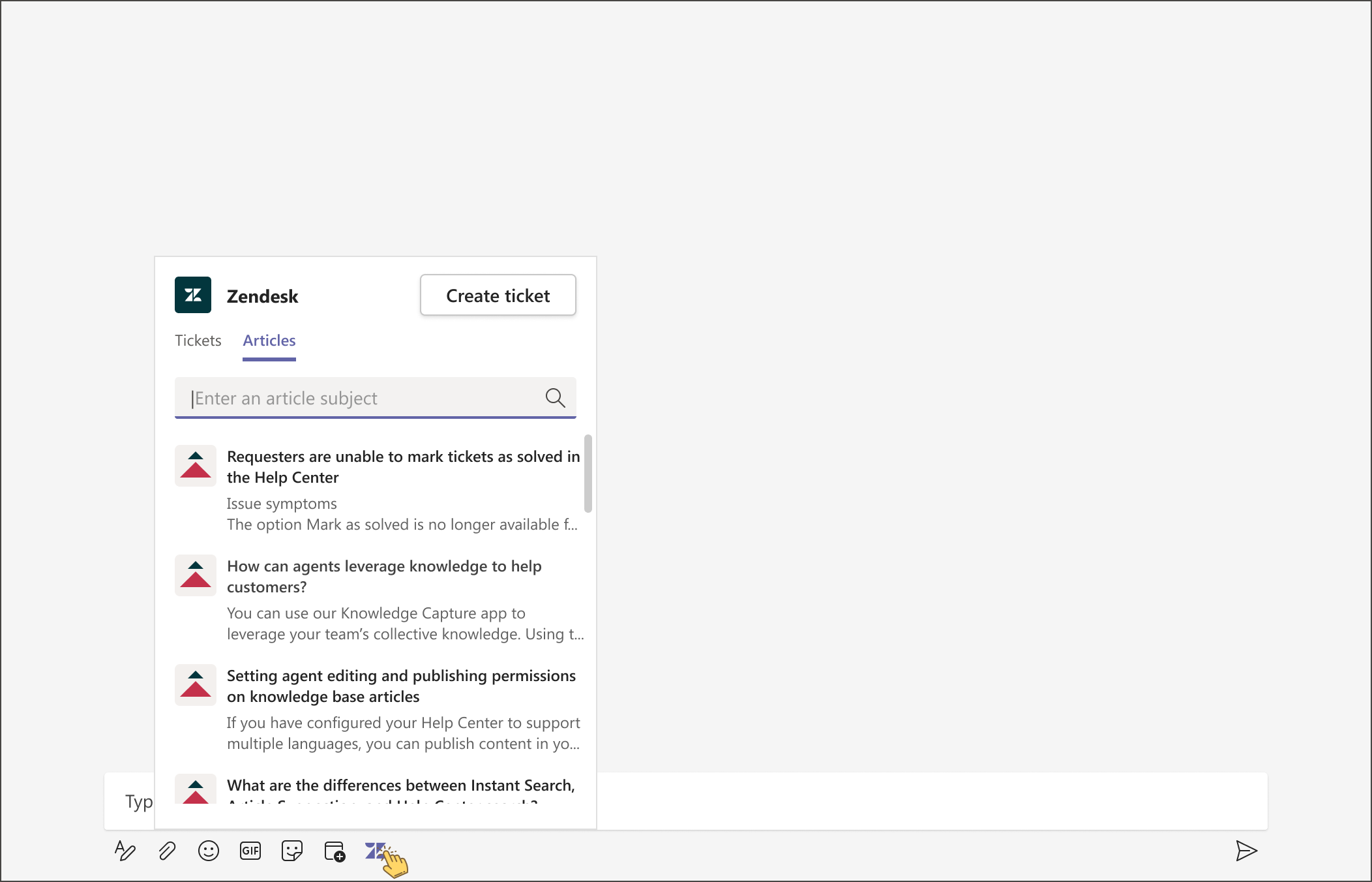Click the Zendesk app icon in toolbar
Image resolution: width=1372 pixels, height=882 pixels.
375,850
